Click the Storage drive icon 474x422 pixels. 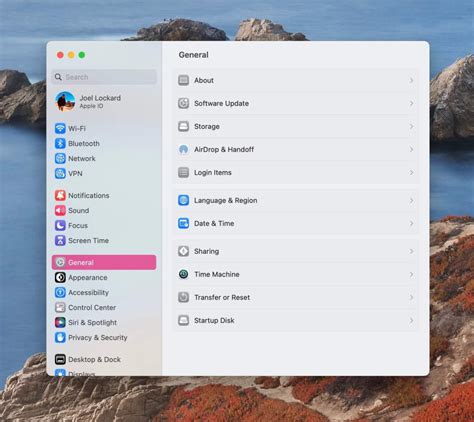click(x=183, y=126)
